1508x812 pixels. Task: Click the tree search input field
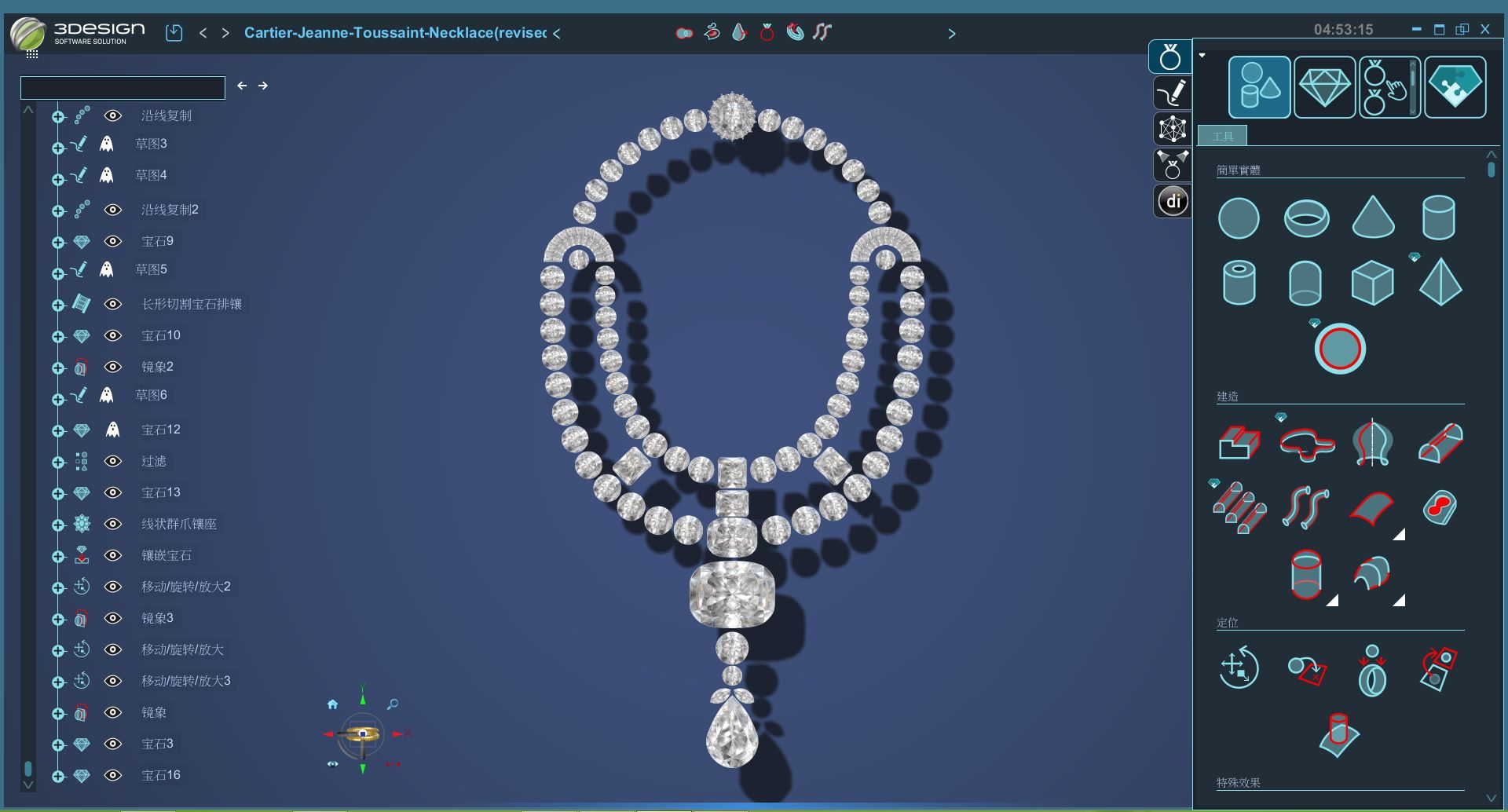pos(123,87)
